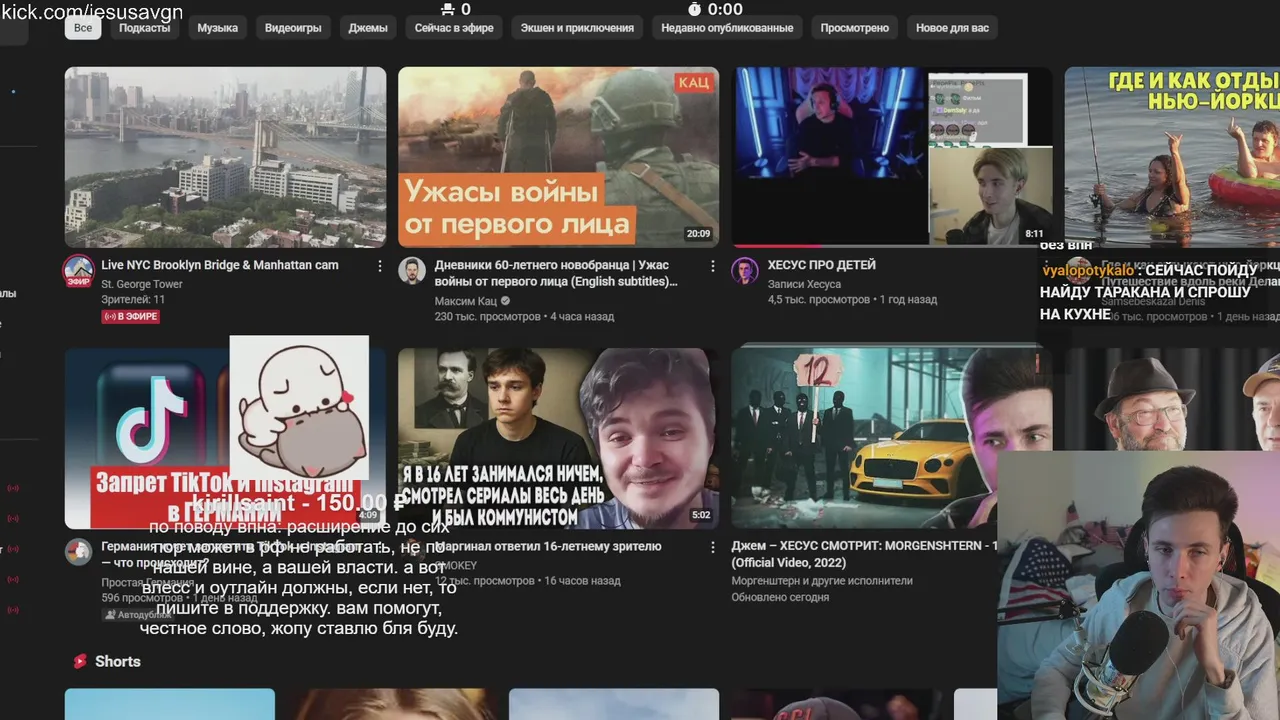The image size is (1280, 720).
Task: Click the 'В ЭФИРЕ' live badge
Action: (x=131, y=316)
